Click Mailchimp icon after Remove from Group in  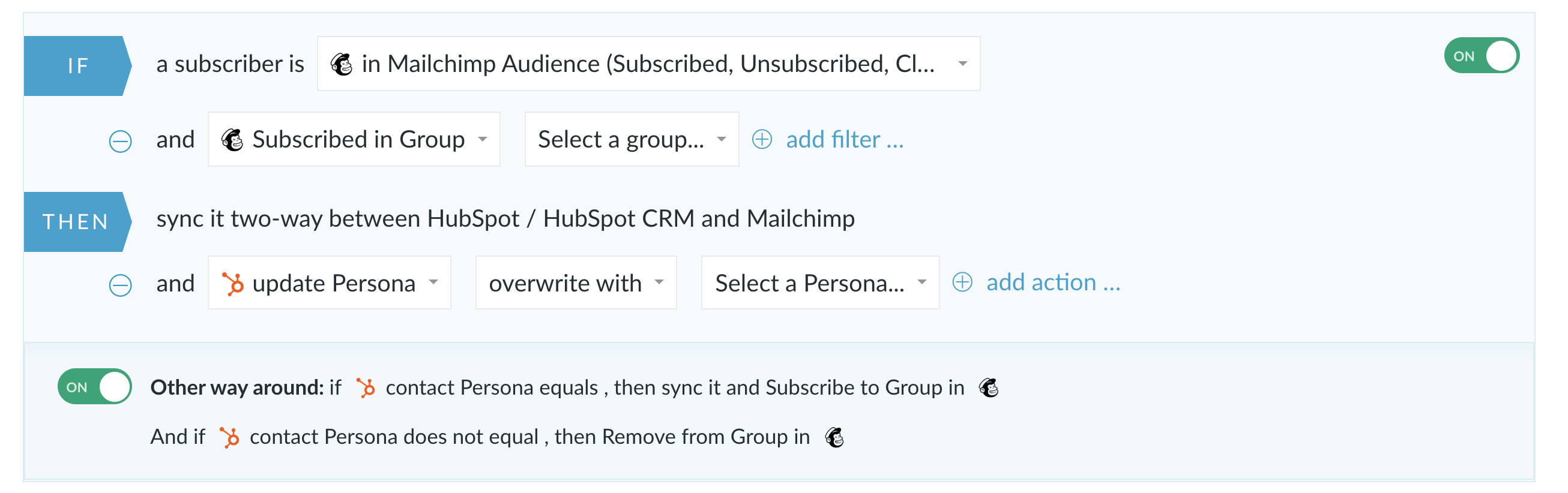point(834,437)
